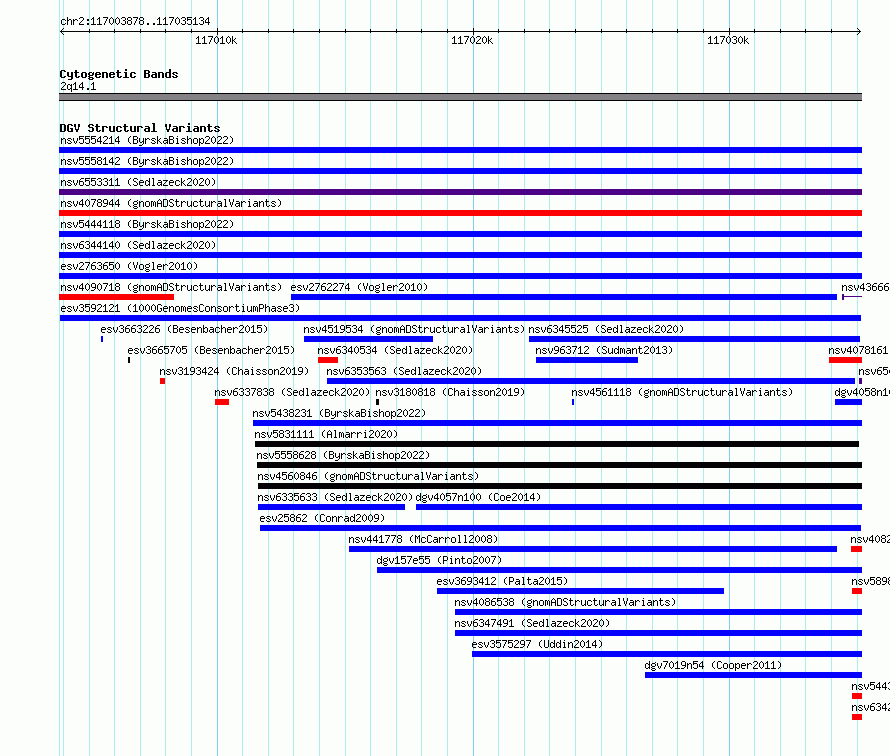Click the gray 2q14.1 cytogenetic band
Screen dimensions: 890x756
(460, 97)
